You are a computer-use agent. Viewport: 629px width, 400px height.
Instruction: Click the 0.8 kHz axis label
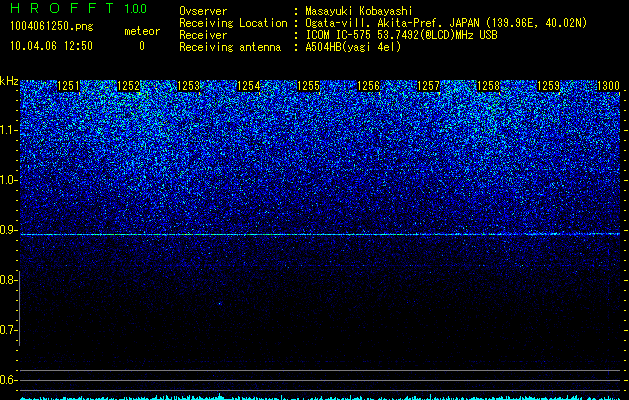point(8,280)
